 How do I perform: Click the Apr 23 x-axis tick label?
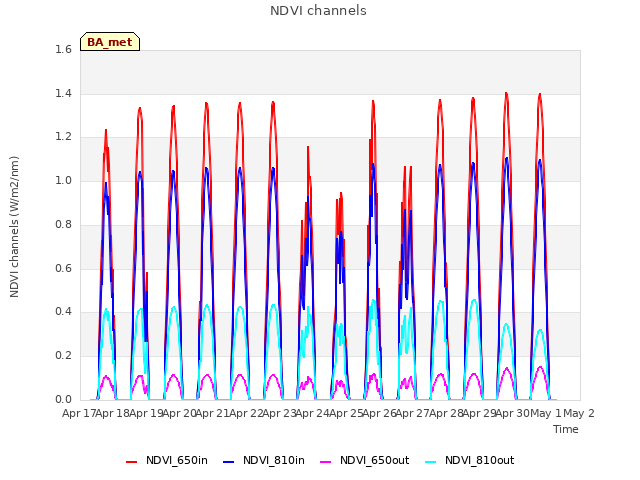coord(279,413)
